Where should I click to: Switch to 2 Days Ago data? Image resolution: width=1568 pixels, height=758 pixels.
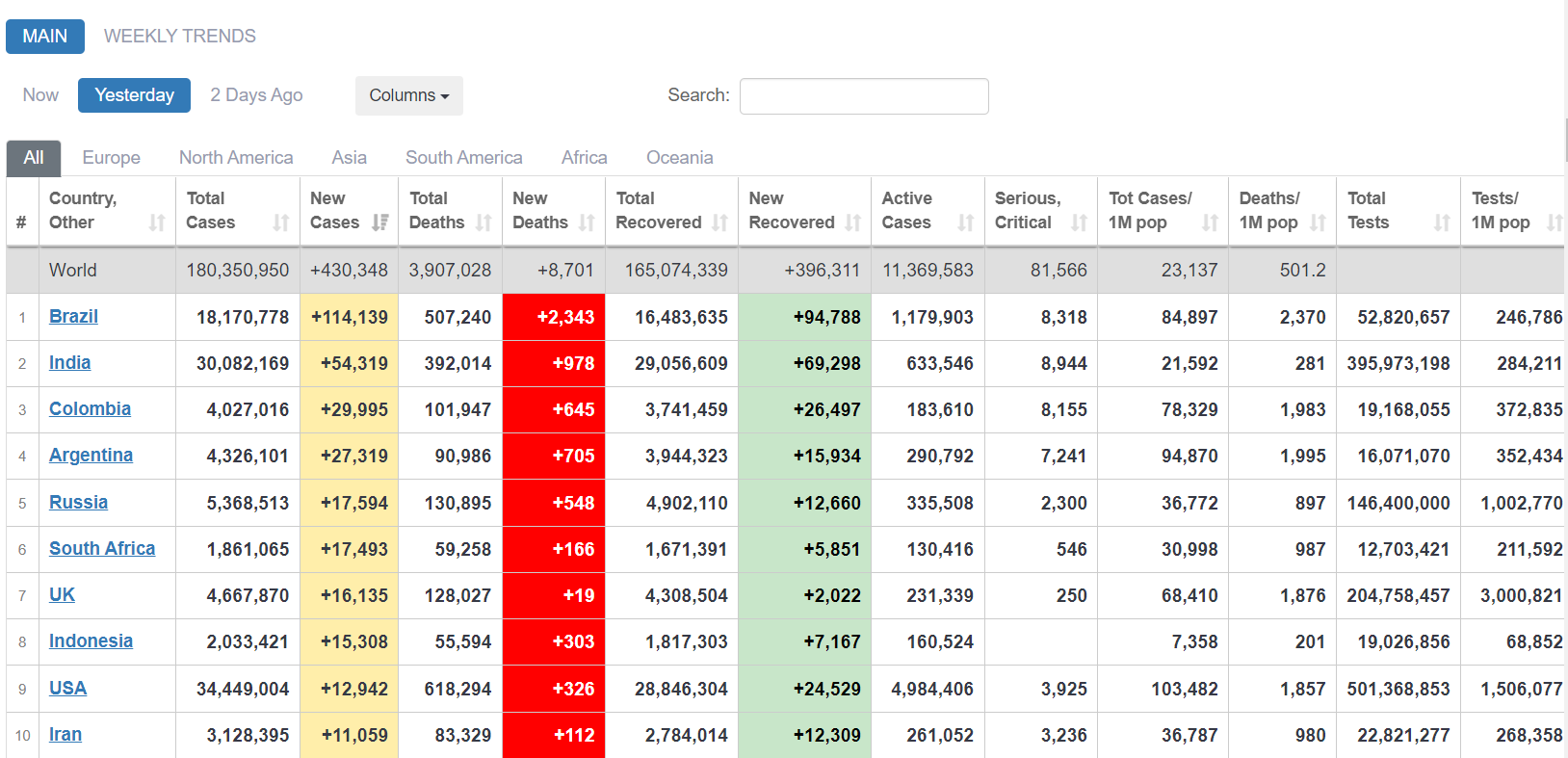click(x=256, y=95)
